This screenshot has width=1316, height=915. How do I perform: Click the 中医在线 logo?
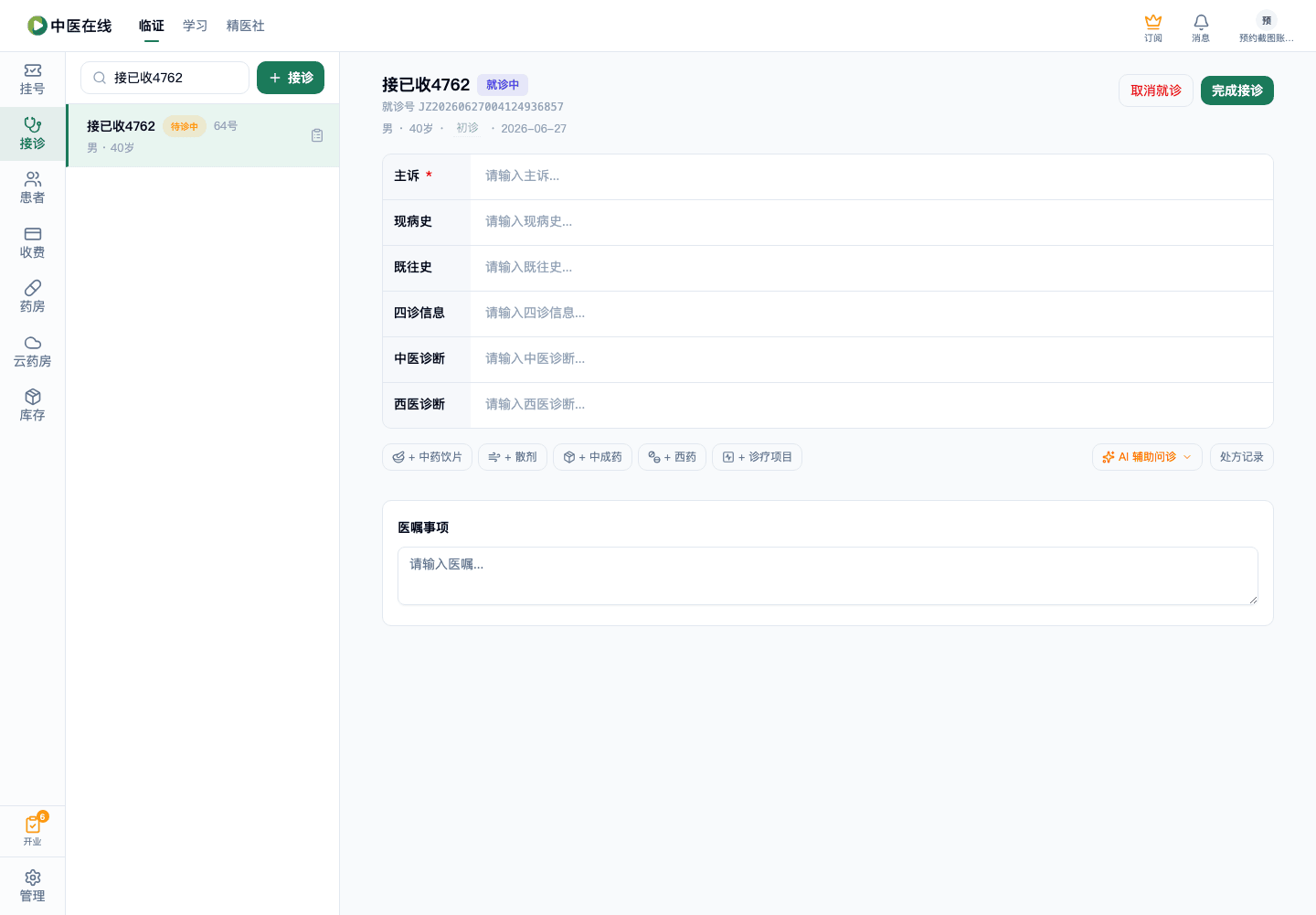[69, 26]
